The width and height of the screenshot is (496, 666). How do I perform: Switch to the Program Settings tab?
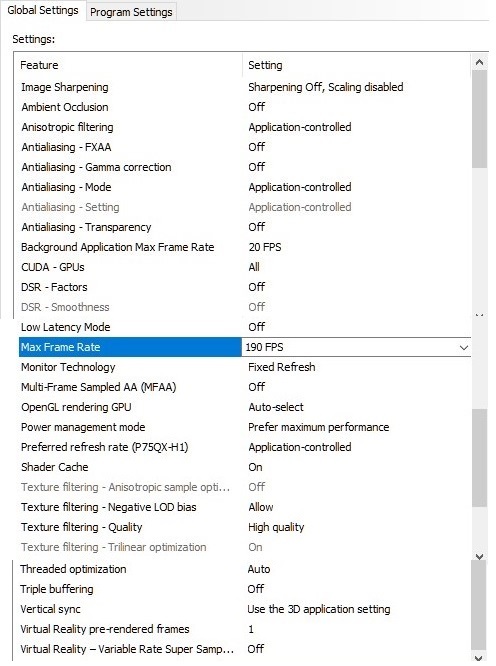(x=131, y=12)
